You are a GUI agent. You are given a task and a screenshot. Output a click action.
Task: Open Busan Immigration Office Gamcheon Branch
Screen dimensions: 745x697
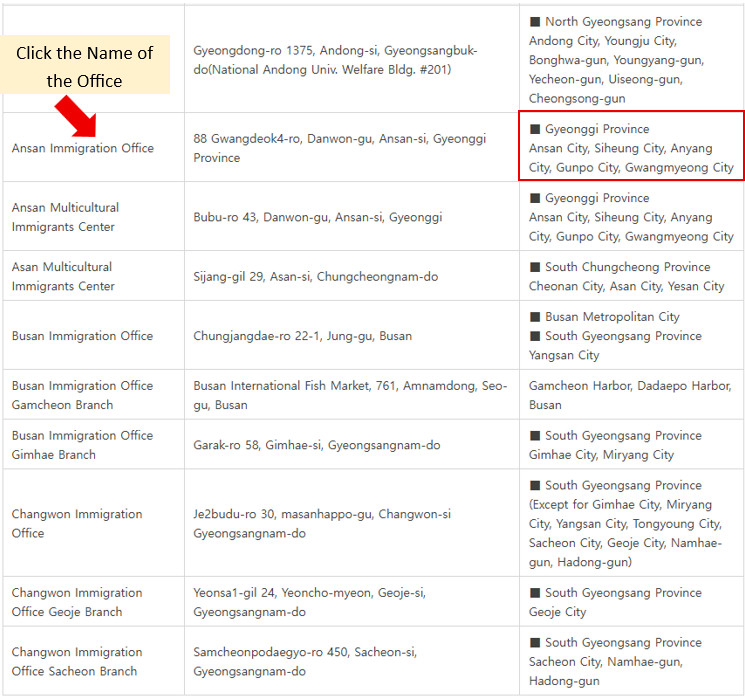tap(82, 395)
